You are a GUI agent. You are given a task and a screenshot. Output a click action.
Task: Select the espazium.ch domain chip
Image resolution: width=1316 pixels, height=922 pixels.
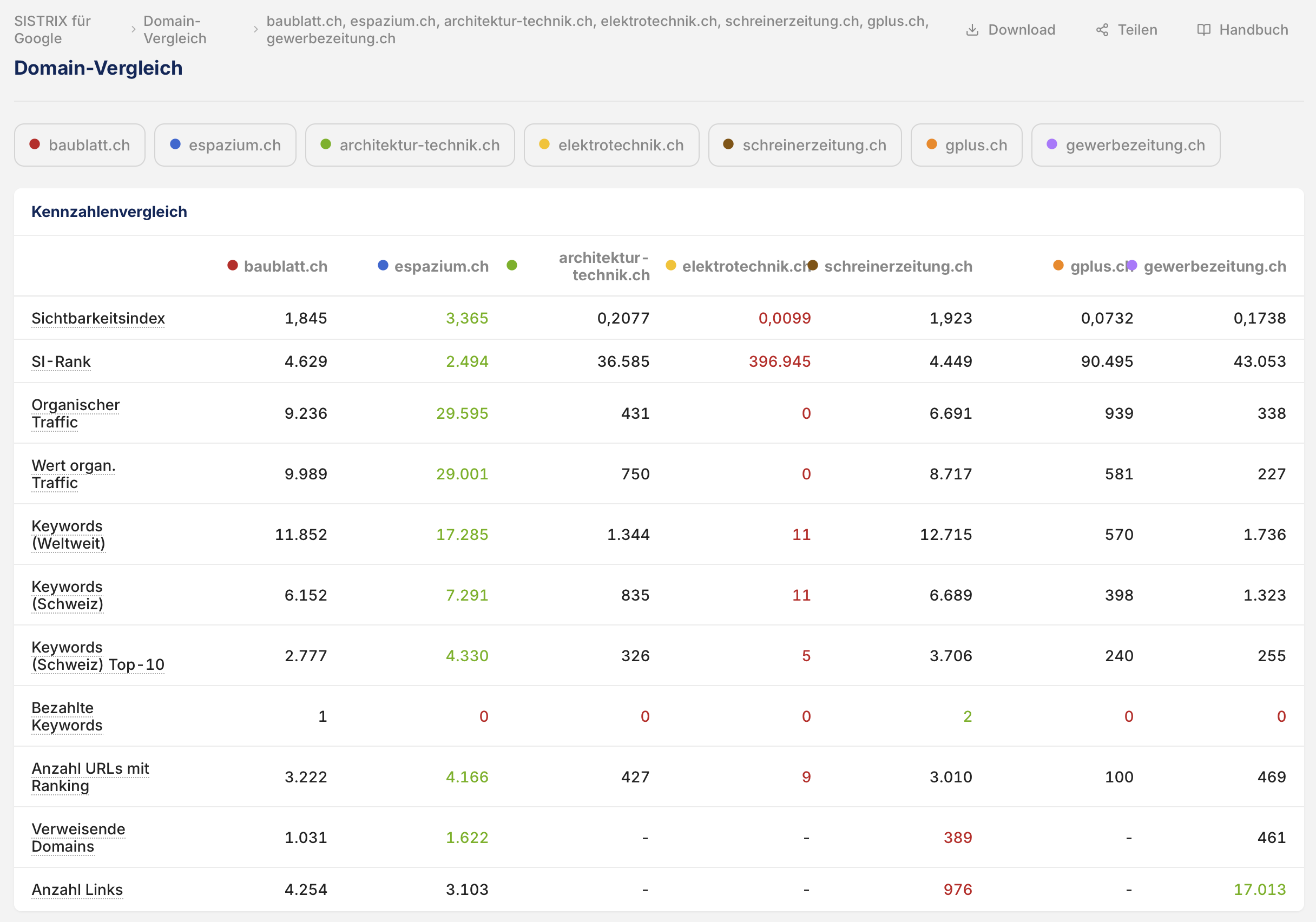[225, 145]
